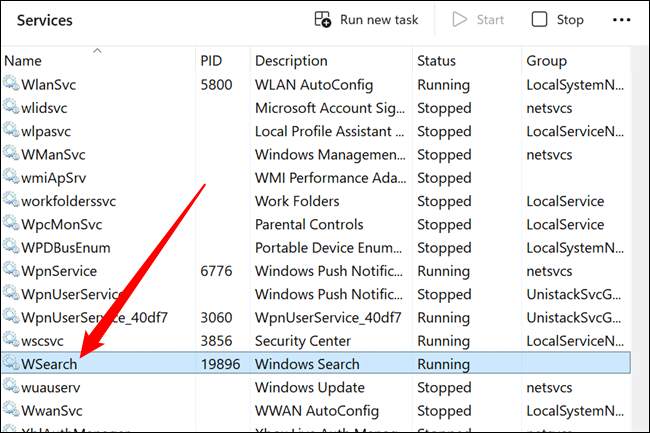Viewport: 650px width, 433px height.
Task: Sort services by the Name column header
Action: (x=23, y=61)
